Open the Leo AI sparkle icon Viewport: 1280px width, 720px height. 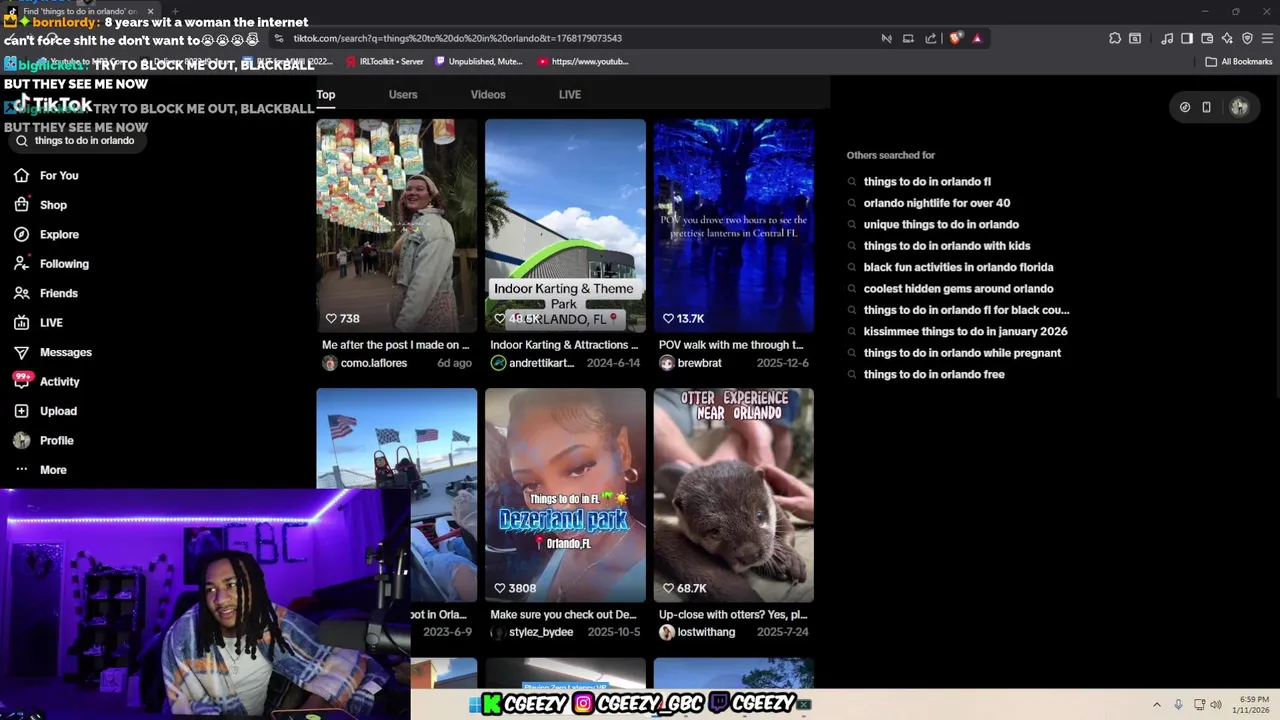pyautogui.click(x=1227, y=38)
